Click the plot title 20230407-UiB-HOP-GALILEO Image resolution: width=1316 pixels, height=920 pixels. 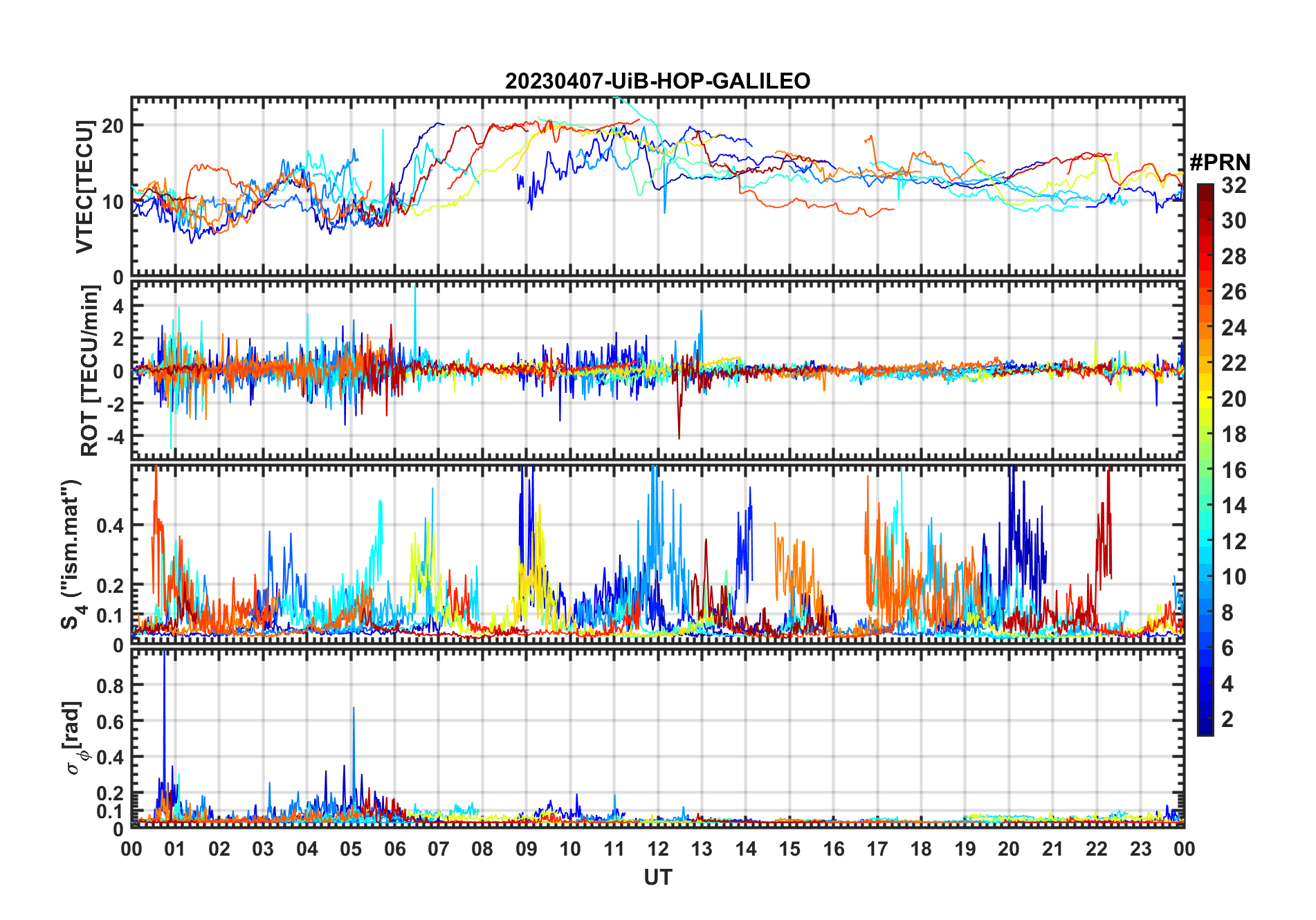[657, 82]
